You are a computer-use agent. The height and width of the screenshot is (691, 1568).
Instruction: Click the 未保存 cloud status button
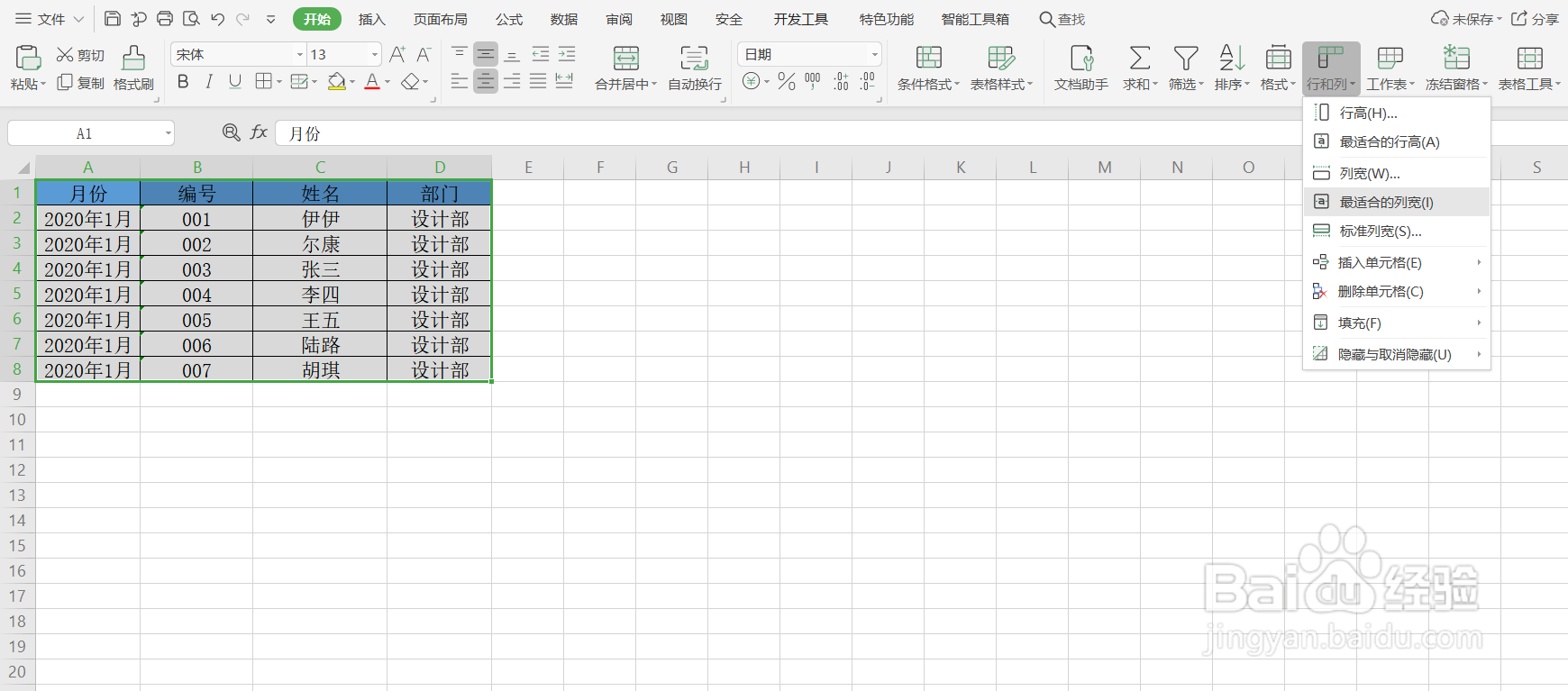point(1466,19)
